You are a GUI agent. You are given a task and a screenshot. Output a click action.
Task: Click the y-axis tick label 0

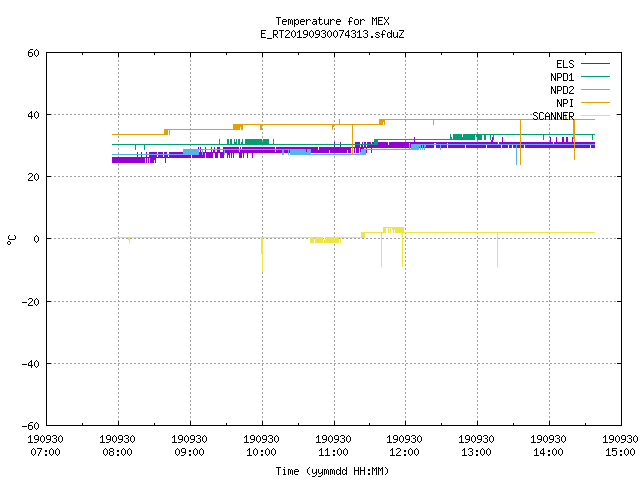click(36, 239)
